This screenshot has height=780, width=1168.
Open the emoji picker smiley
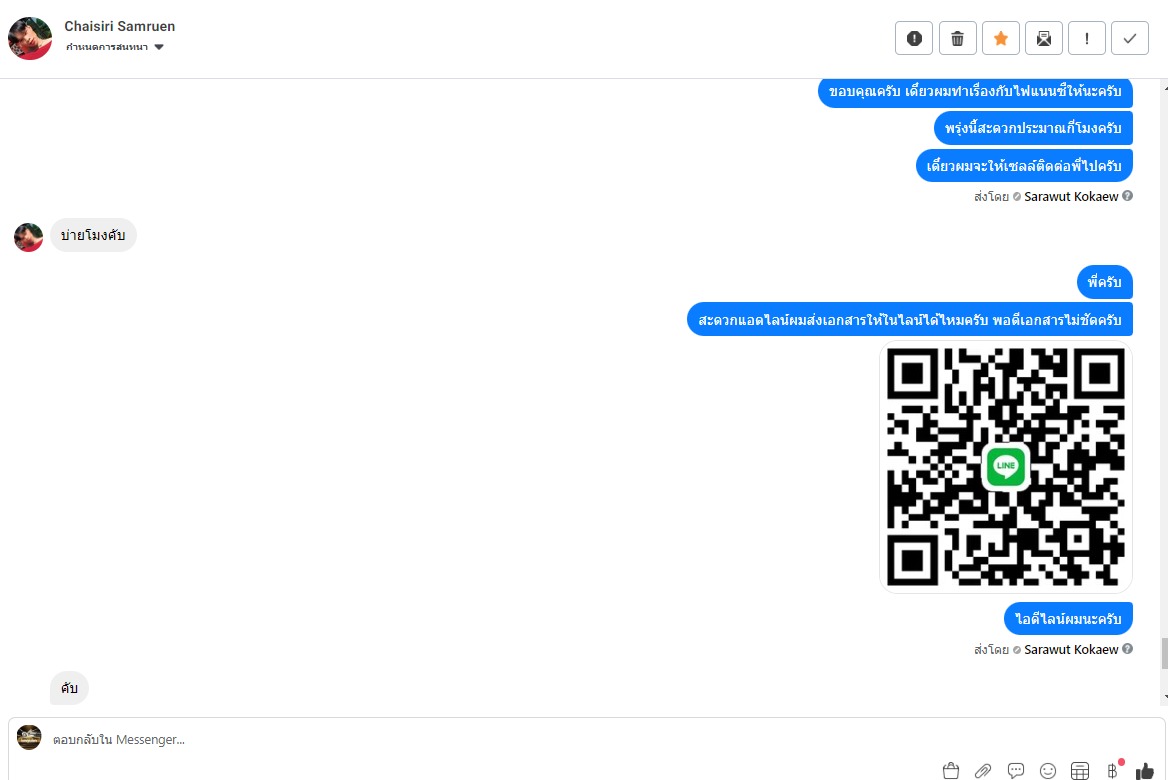(1048, 770)
